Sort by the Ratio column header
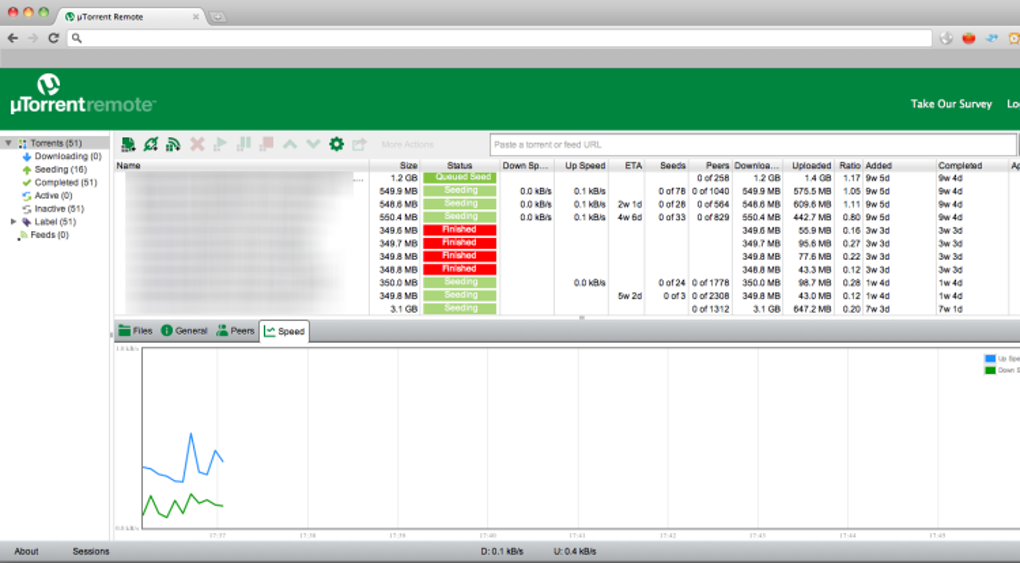1020x563 pixels. 849,166
